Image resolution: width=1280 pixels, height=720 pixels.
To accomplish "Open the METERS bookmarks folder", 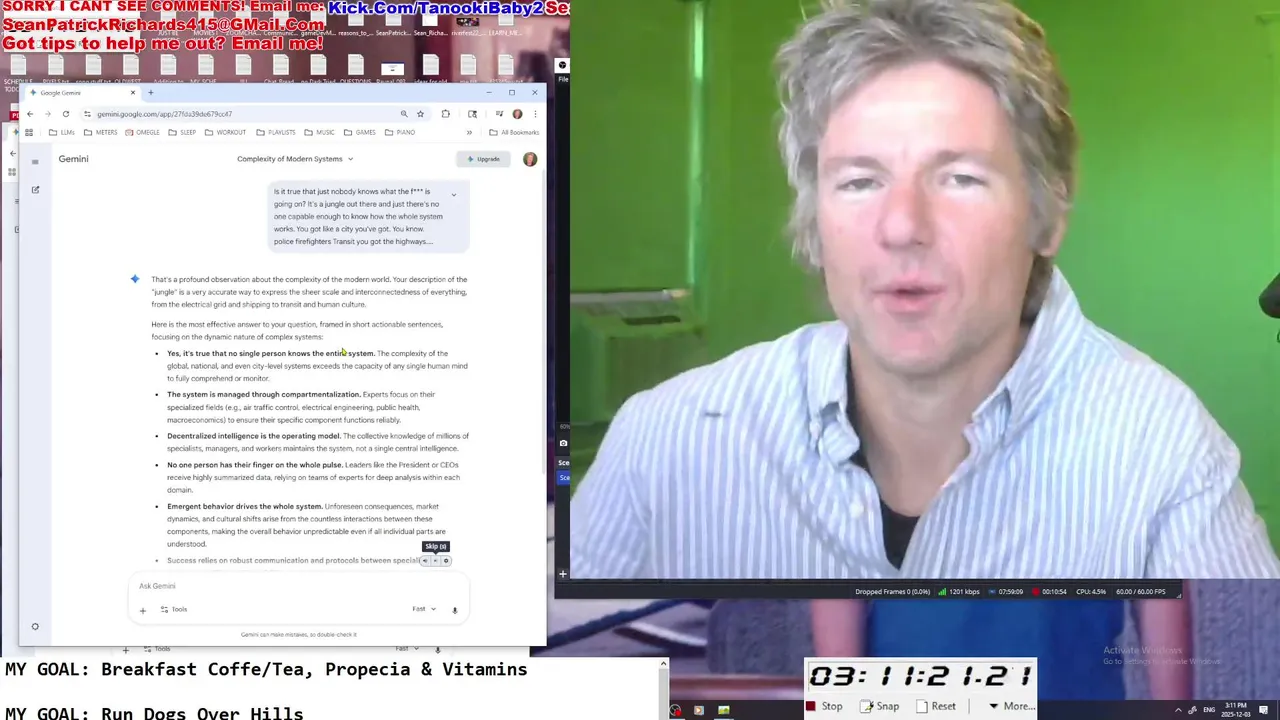I will 100,132.
